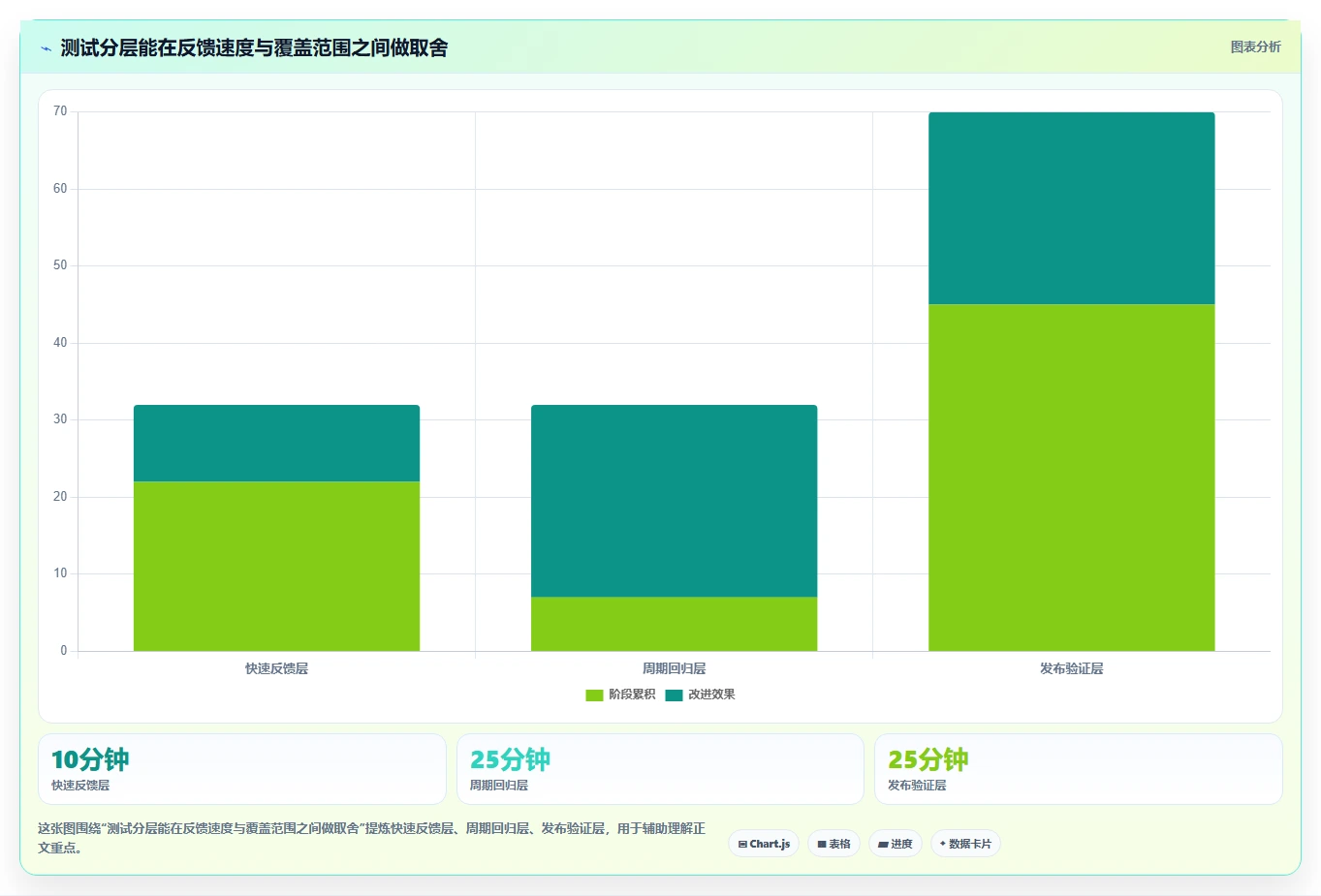This screenshot has height=896, width=1321.
Task: Click the green 阶段累积 segment of 发布验证层 bar
Action: pyautogui.click(x=1071, y=478)
